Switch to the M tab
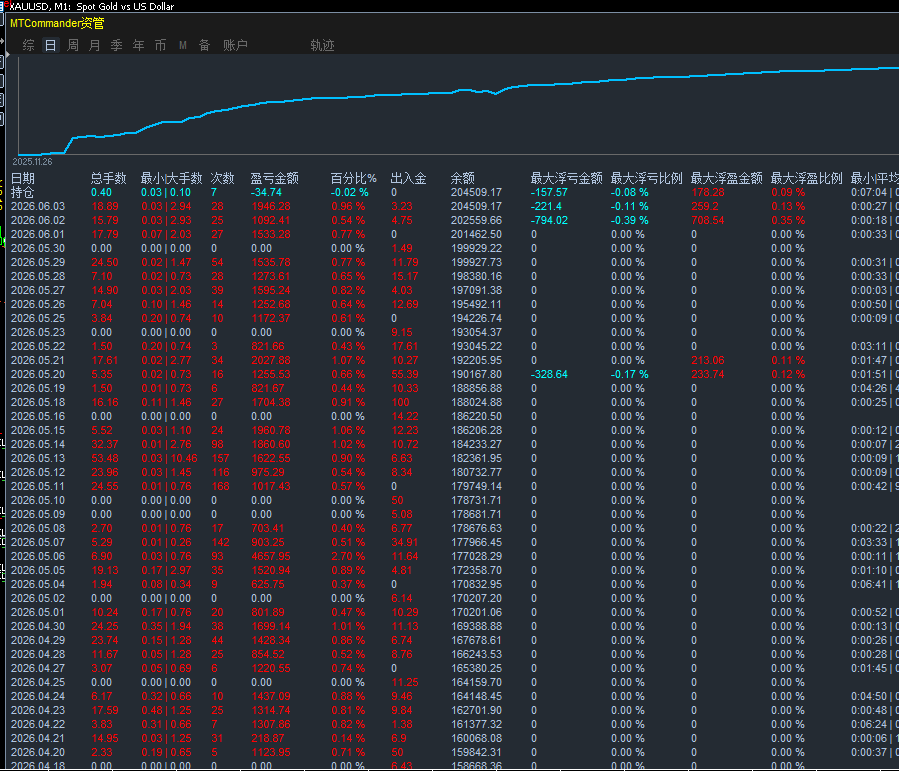The height and width of the screenshot is (771, 899). click(x=182, y=45)
